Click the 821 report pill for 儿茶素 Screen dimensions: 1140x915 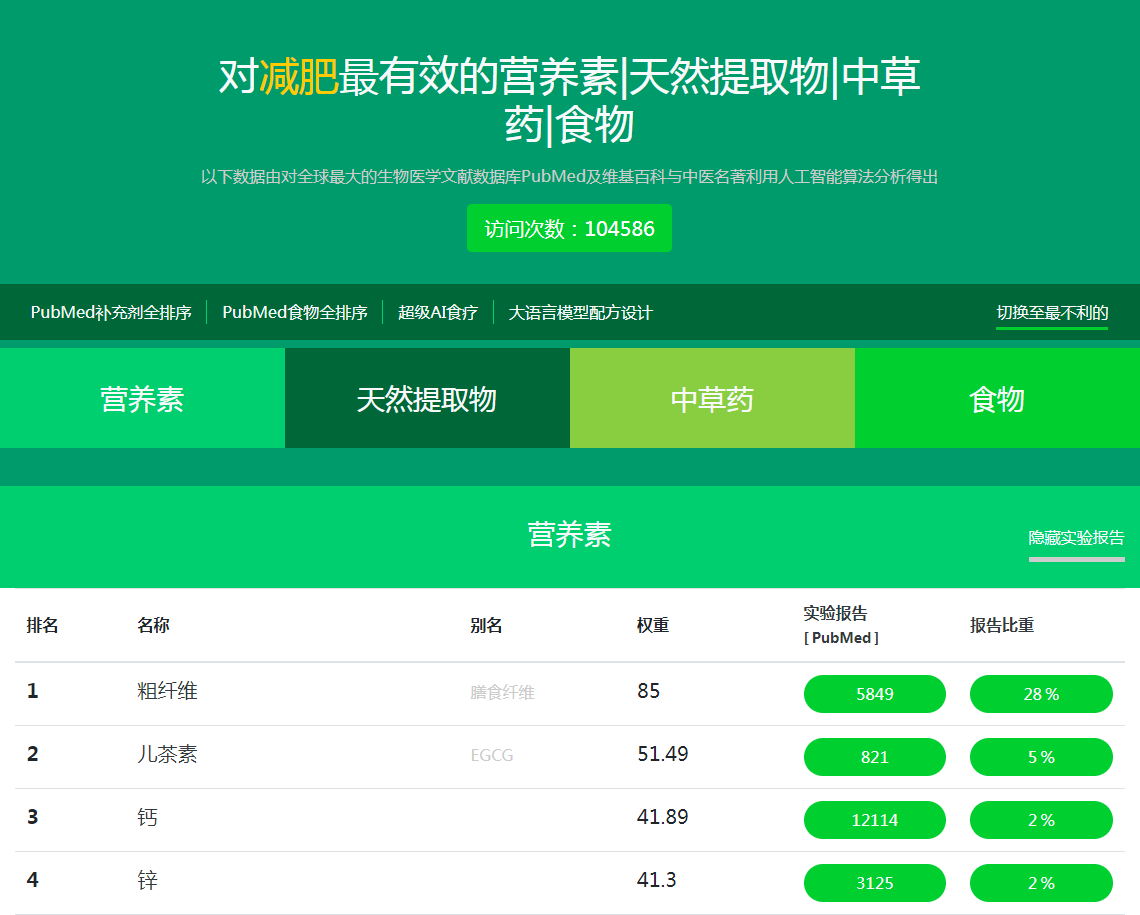point(874,757)
